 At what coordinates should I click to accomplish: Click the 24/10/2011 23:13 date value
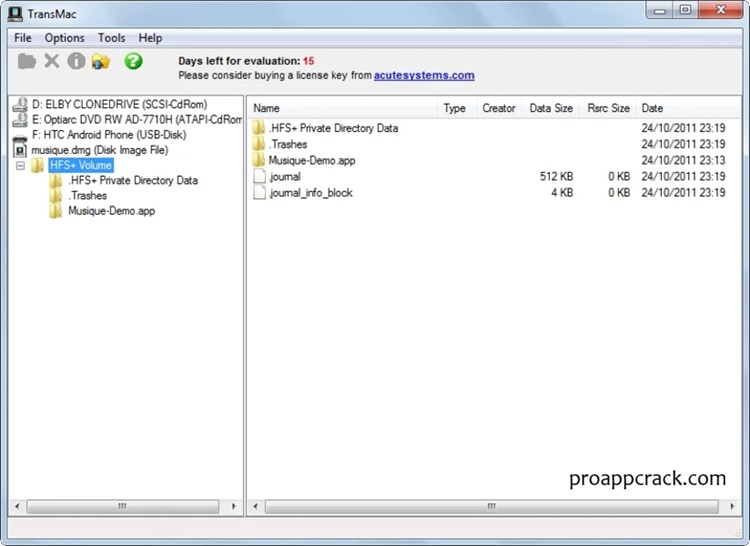[x=684, y=161]
